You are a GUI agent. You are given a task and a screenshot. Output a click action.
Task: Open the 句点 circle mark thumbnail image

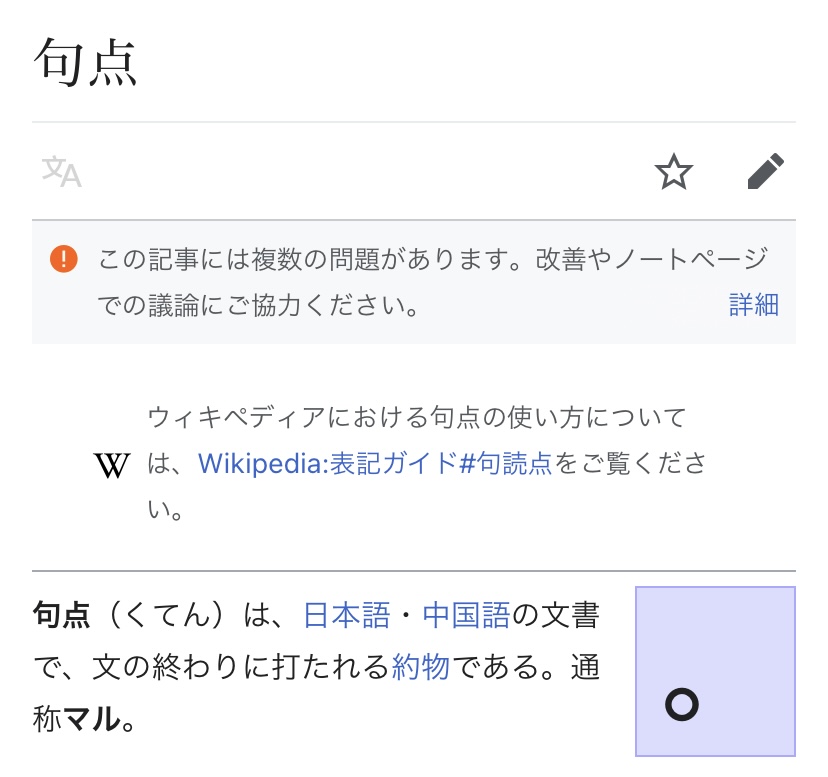[715, 671]
